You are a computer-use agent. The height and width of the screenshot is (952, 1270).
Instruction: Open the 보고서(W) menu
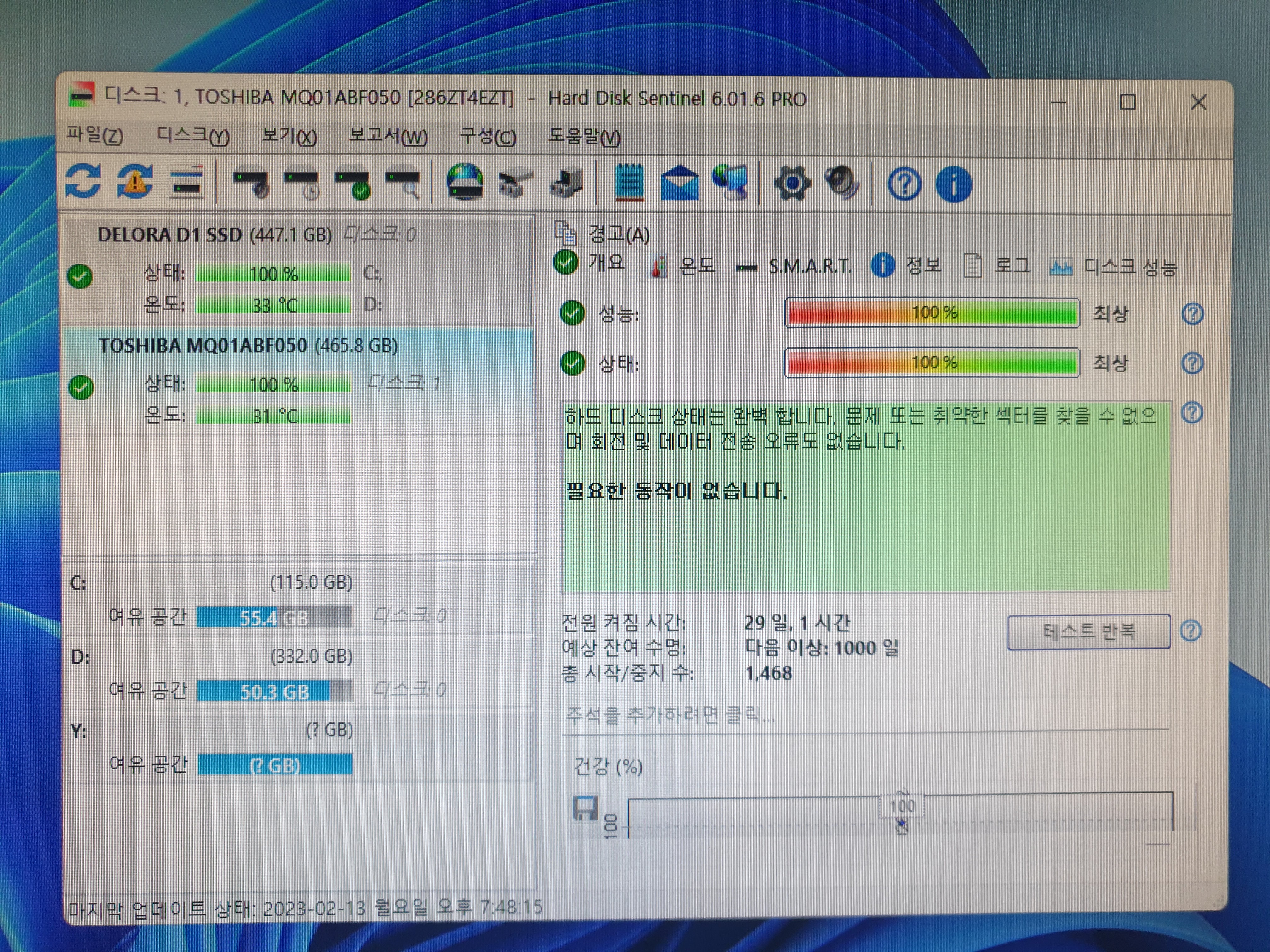(x=388, y=137)
